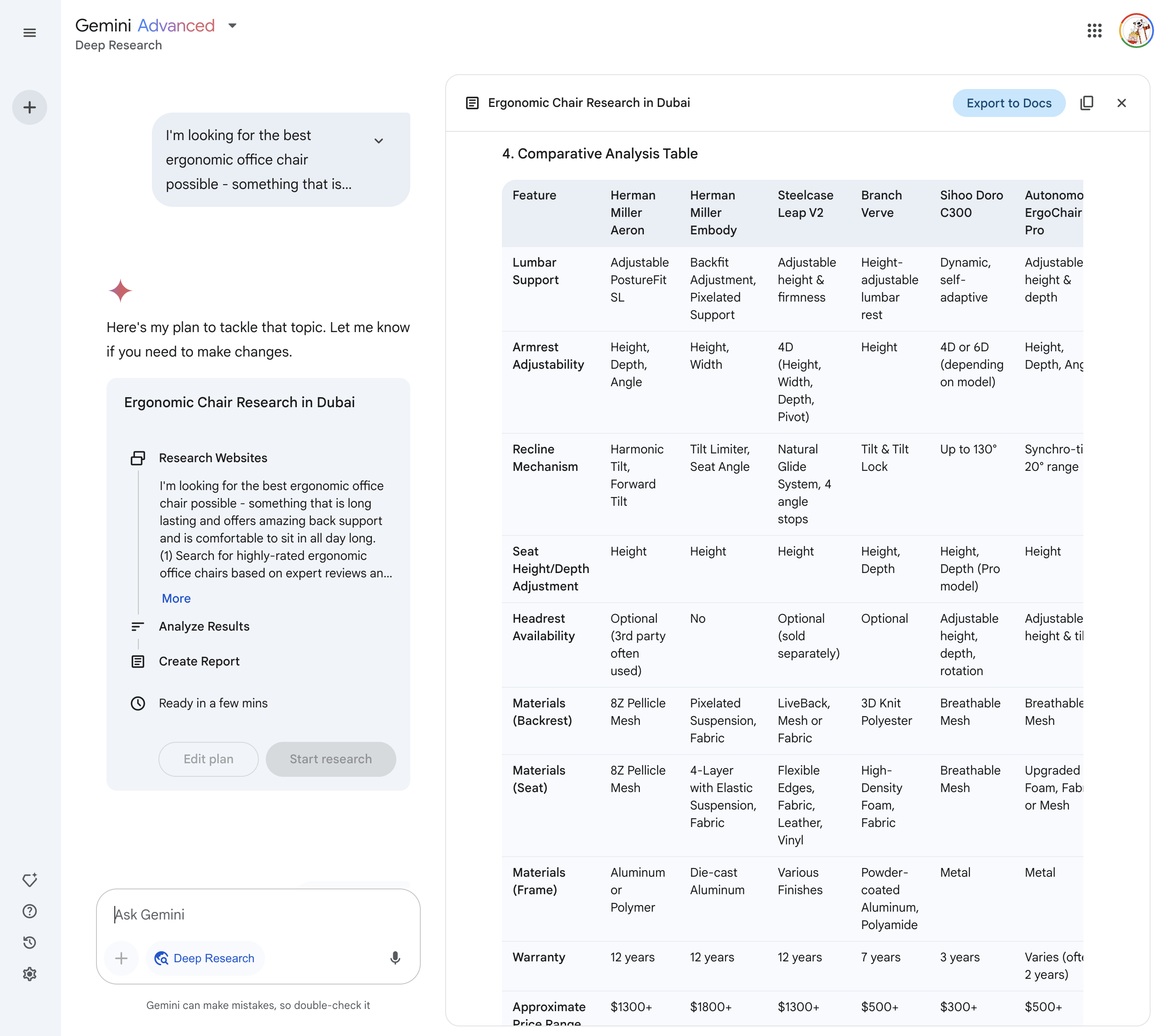Open the Help icon in sidebar
The height and width of the screenshot is (1036, 1168).
coord(30,912)
